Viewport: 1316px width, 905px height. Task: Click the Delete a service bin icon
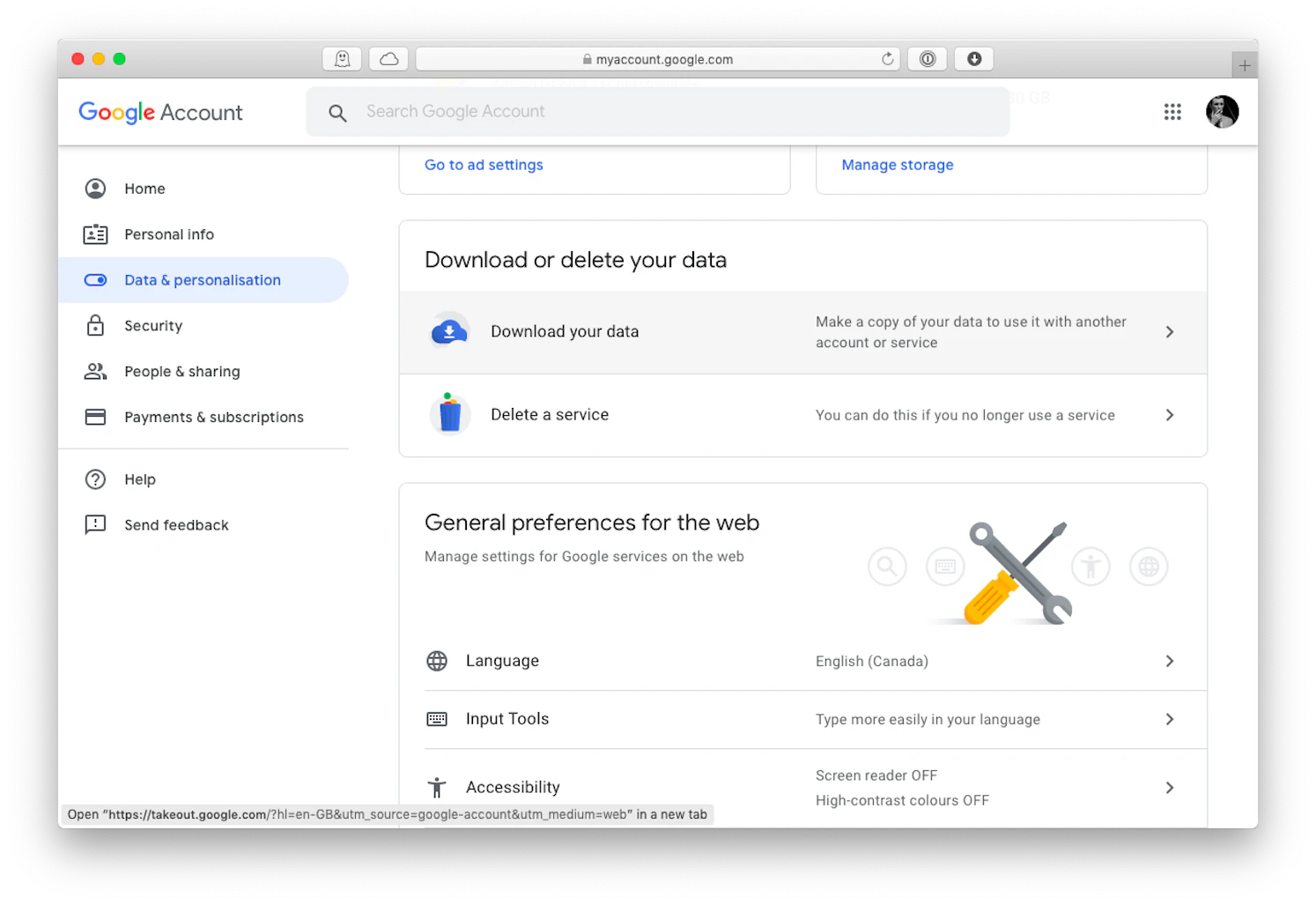pyautogui.click(x=450, y=414)
